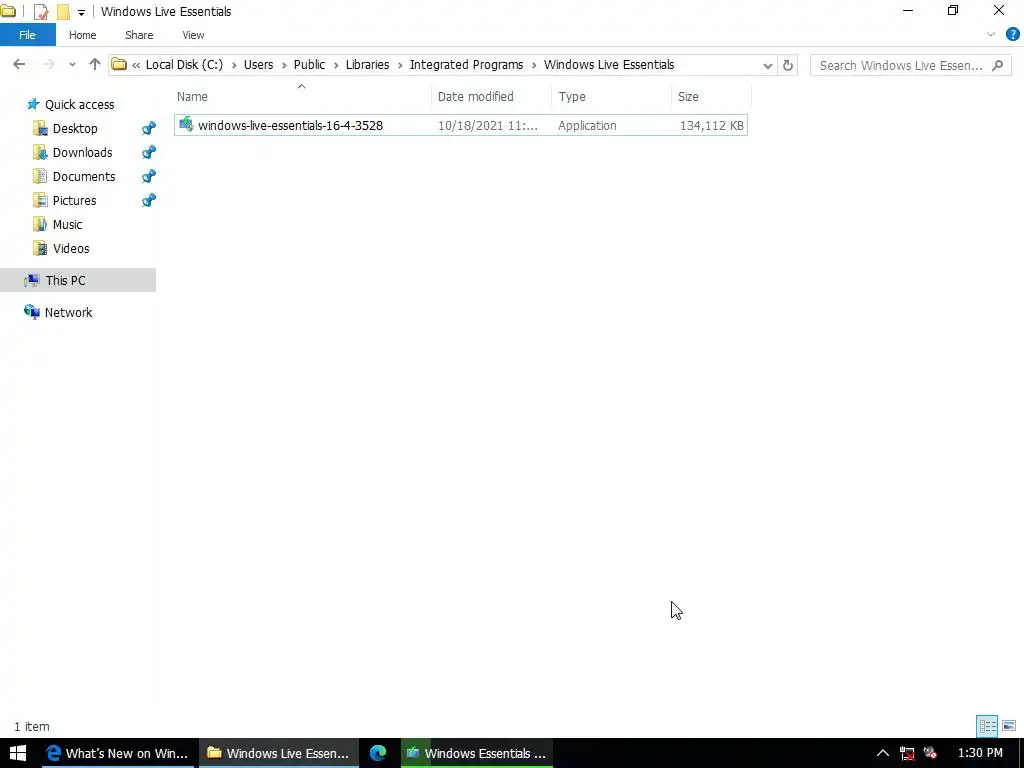Open Desktop in the navigation pane
1024x768 pixels.
[74, 129]
